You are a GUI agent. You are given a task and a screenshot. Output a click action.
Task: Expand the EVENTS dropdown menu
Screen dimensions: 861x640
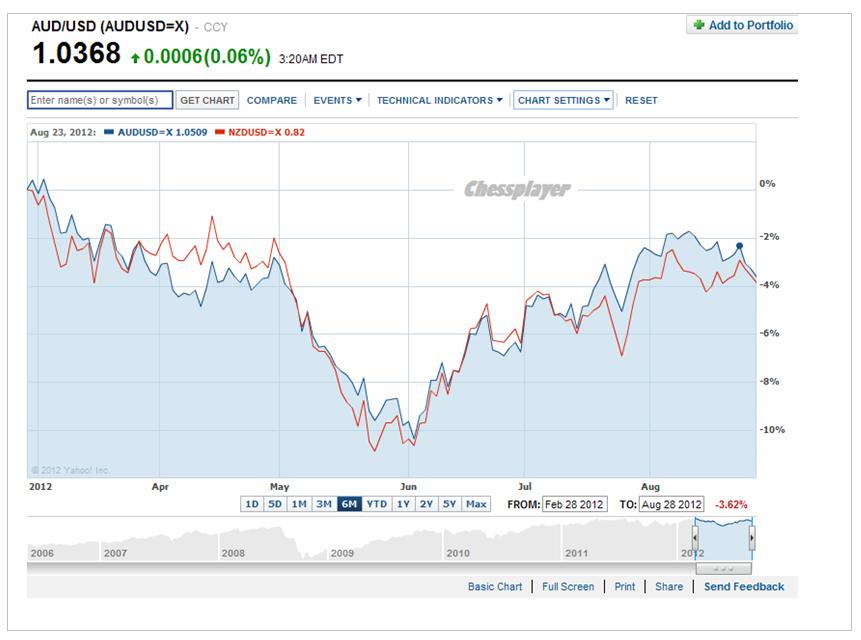[x=337, y=100]
